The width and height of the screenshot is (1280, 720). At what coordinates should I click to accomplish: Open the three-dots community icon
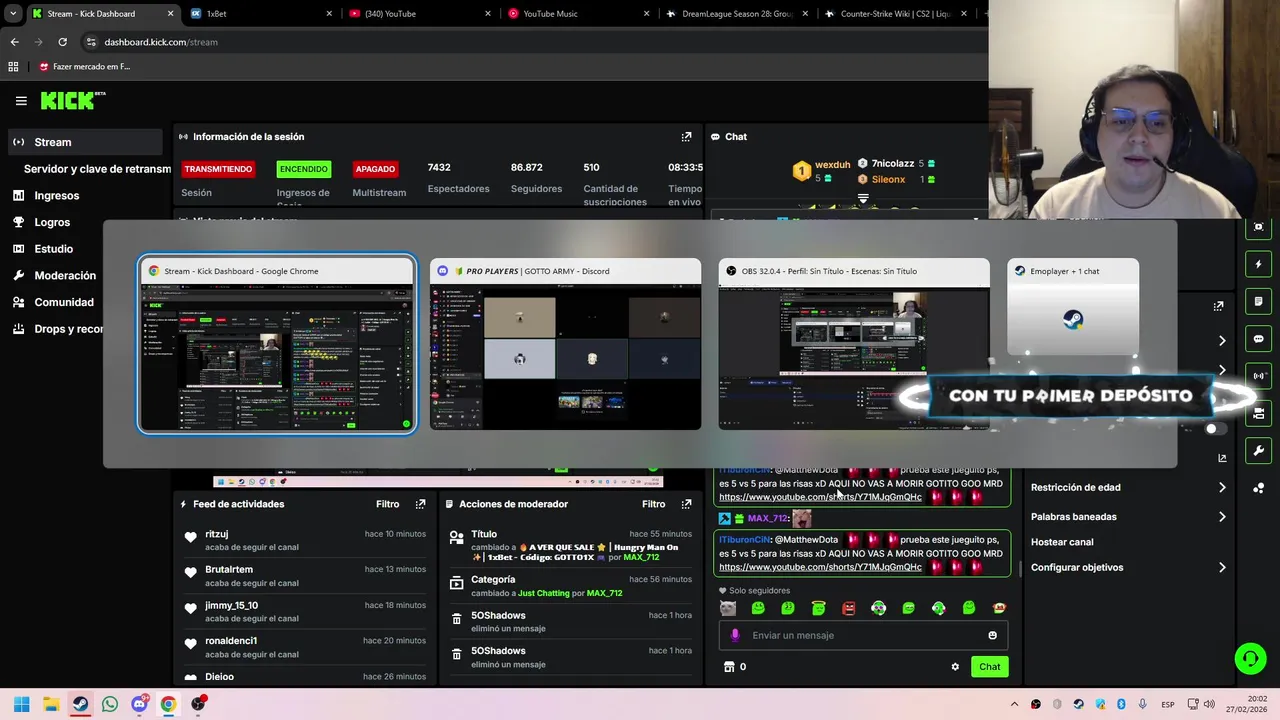(x=1259, y=488)
